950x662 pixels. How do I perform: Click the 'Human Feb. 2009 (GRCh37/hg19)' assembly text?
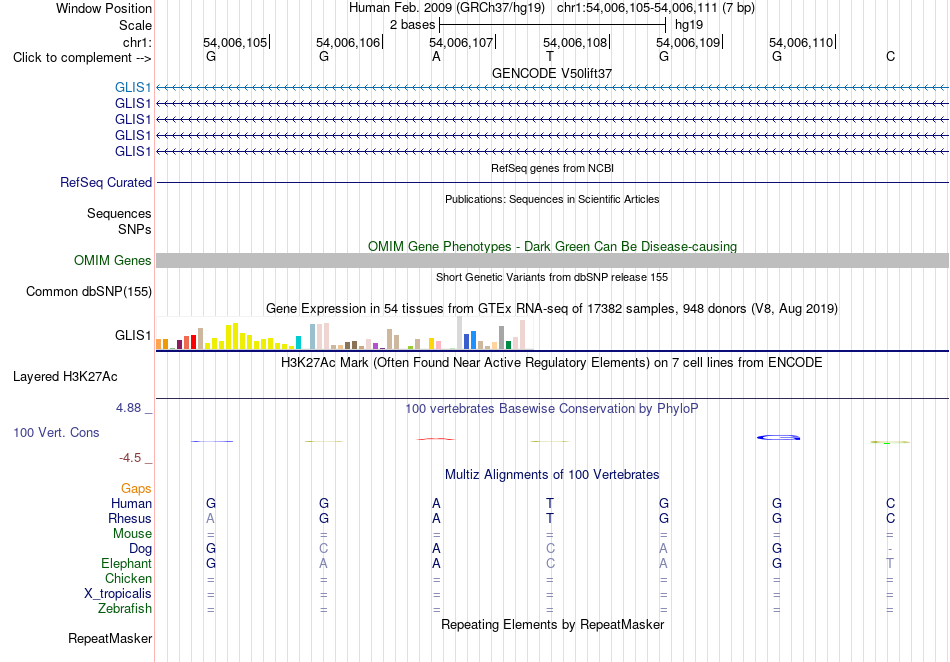pyautogui.click(x=447, y=8)
